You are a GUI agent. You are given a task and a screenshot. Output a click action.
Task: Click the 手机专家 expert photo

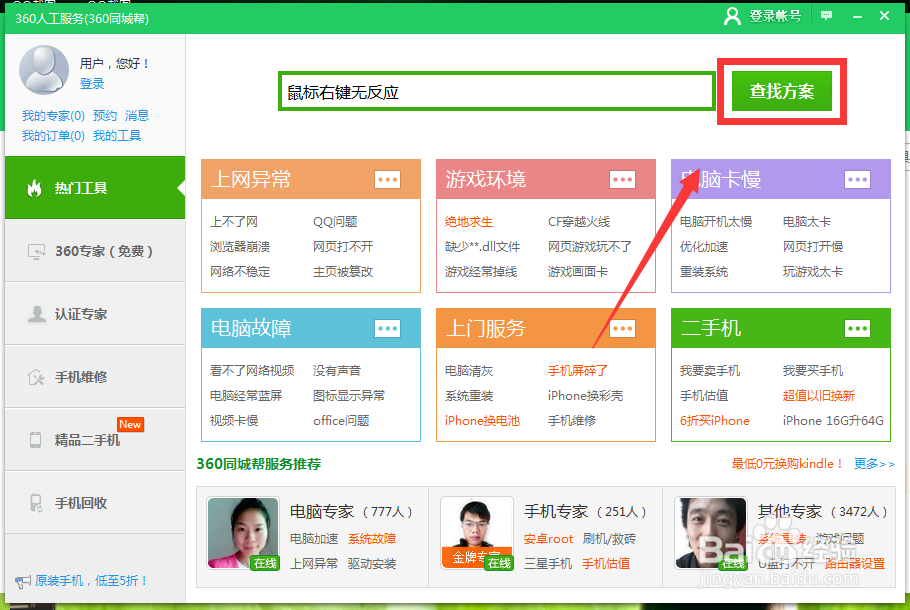(477, 533)
